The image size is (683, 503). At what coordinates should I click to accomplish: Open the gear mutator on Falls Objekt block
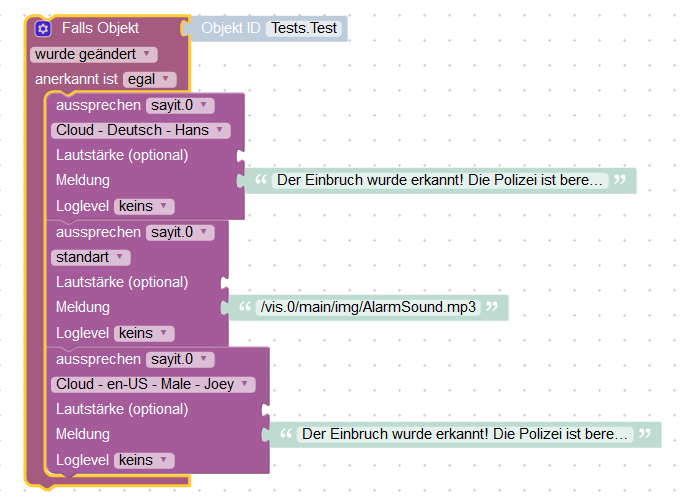(x=43, y=29)
